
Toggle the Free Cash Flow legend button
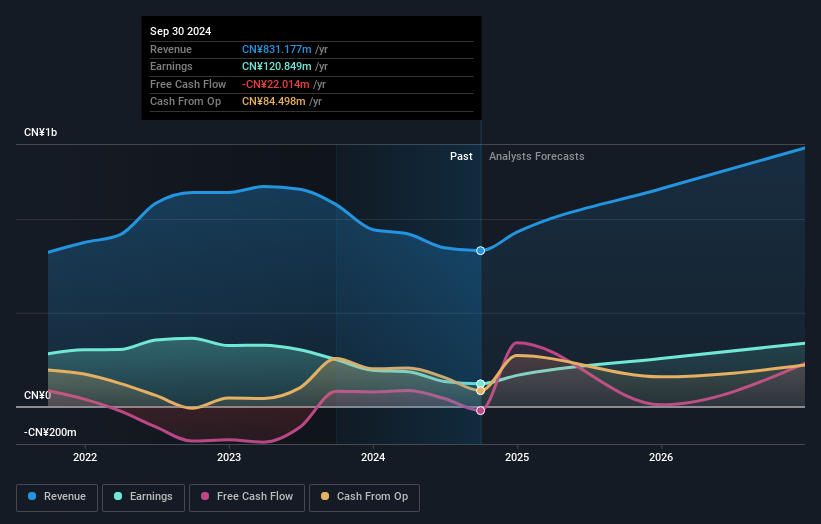pos(247,497)
